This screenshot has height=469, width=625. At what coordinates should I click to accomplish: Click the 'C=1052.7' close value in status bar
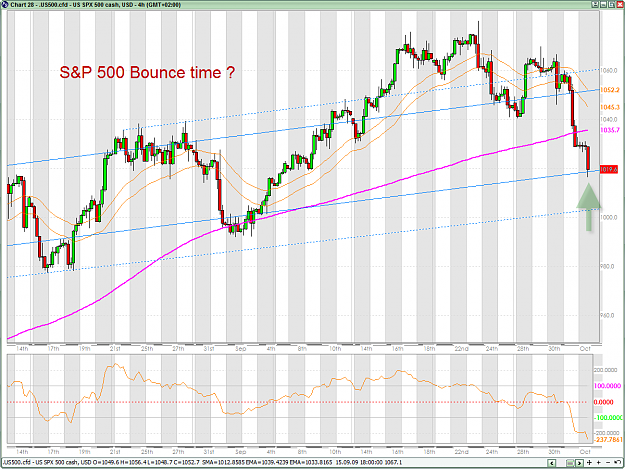click(x=187, y=463)
